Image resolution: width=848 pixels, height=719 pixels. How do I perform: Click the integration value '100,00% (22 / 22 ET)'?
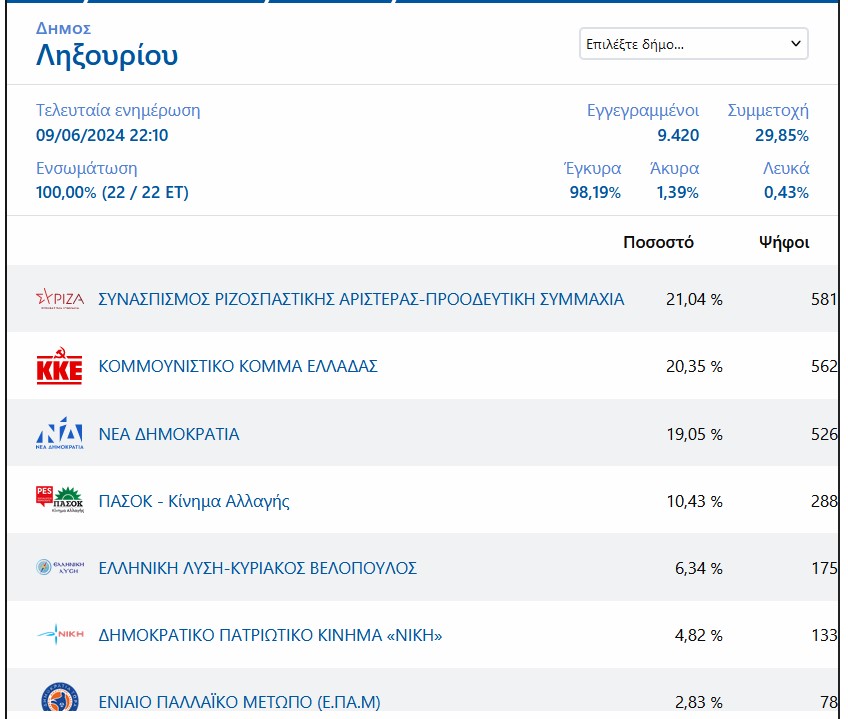(x=112, y=192)
